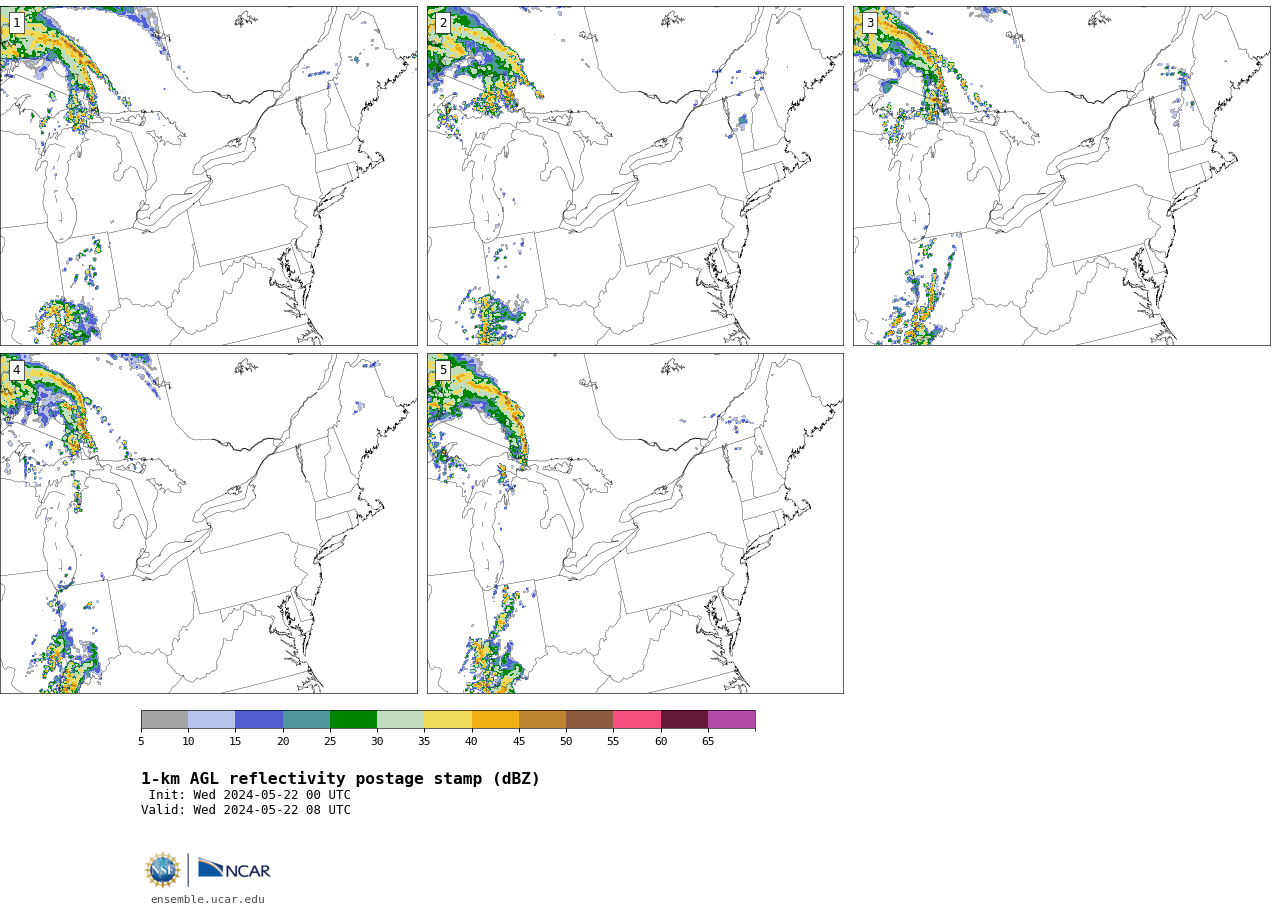Click the colorbar tick label 30

(x=377, y=741)
